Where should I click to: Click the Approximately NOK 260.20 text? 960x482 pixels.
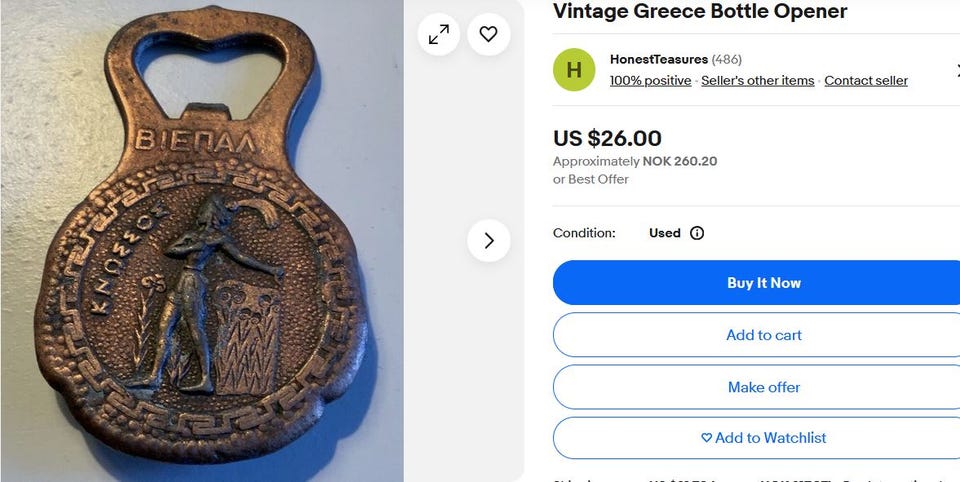[635, 161]
